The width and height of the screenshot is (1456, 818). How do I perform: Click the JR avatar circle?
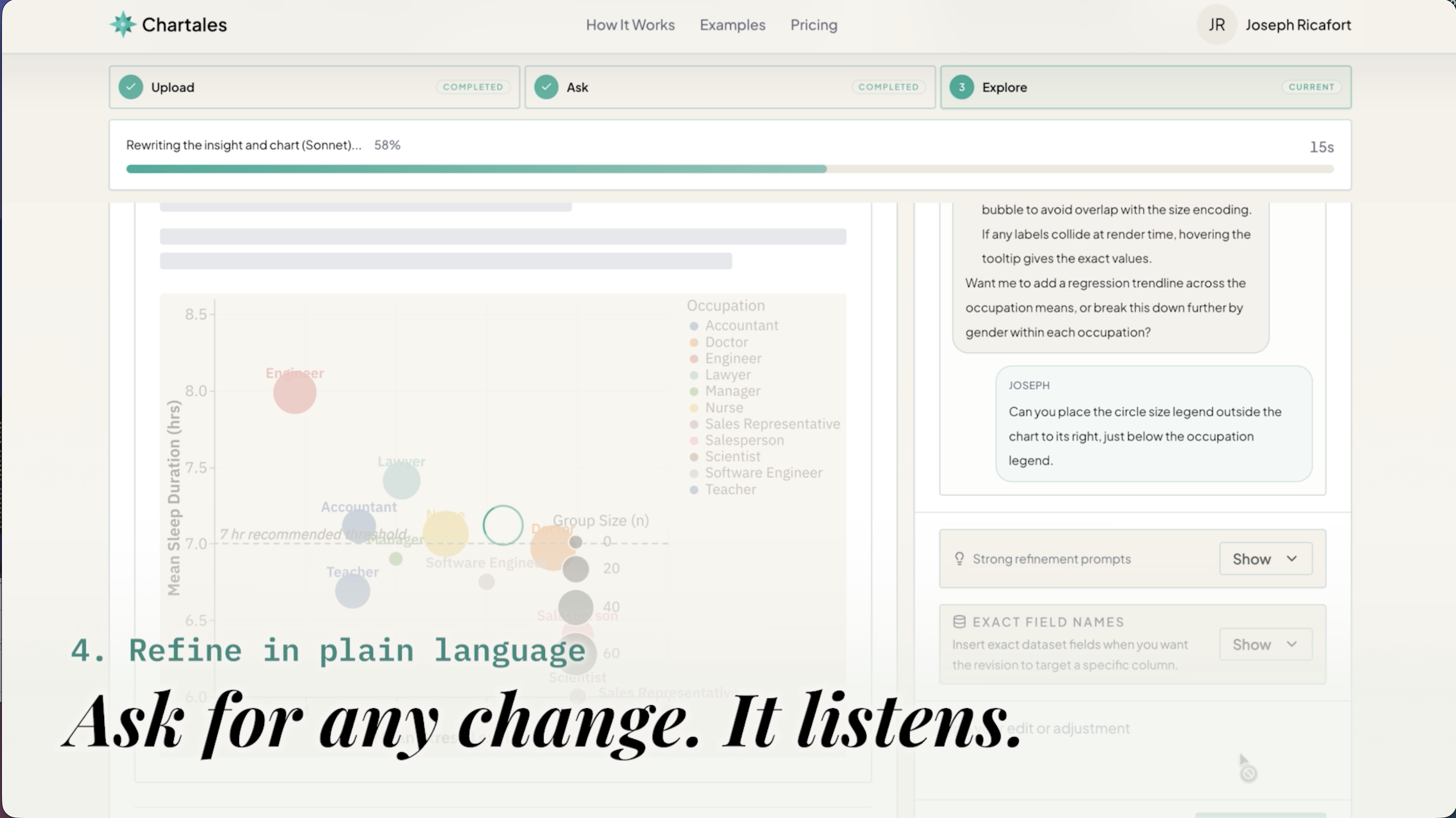click(x=1217, y=24)
